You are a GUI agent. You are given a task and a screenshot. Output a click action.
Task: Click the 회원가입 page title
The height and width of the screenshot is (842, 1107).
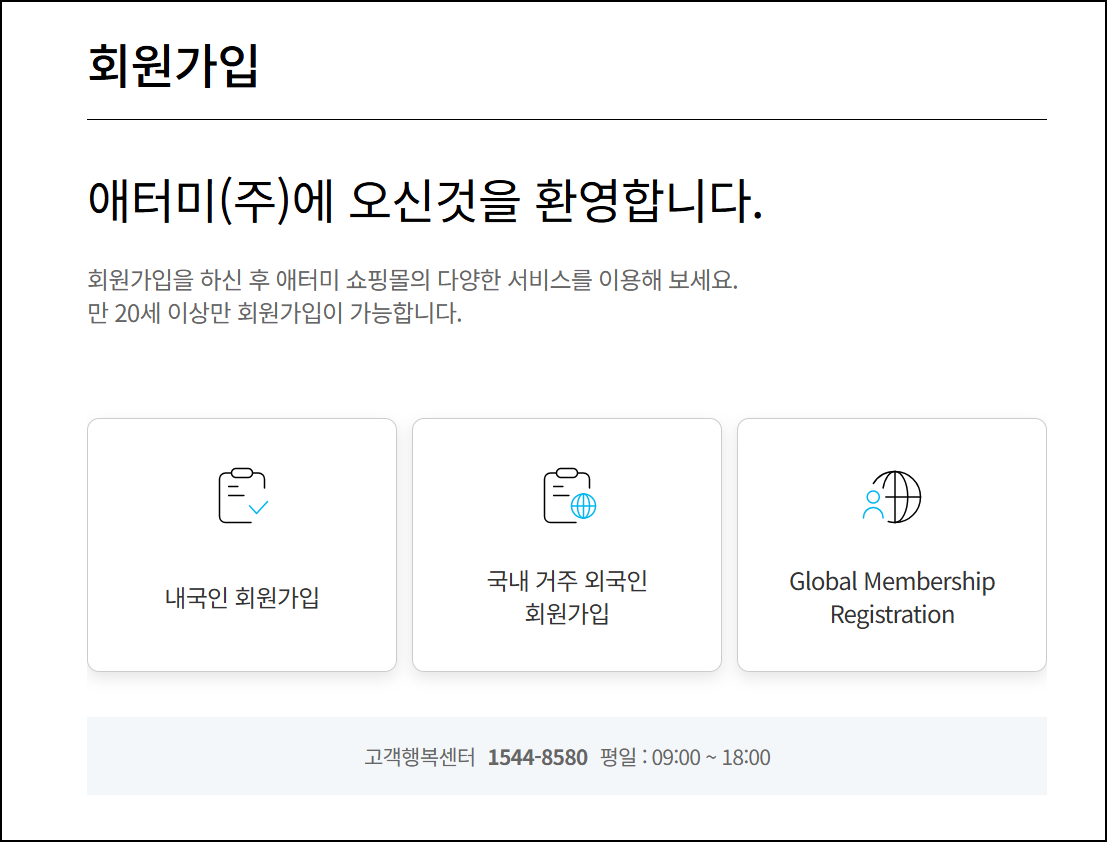coord(173,65)
